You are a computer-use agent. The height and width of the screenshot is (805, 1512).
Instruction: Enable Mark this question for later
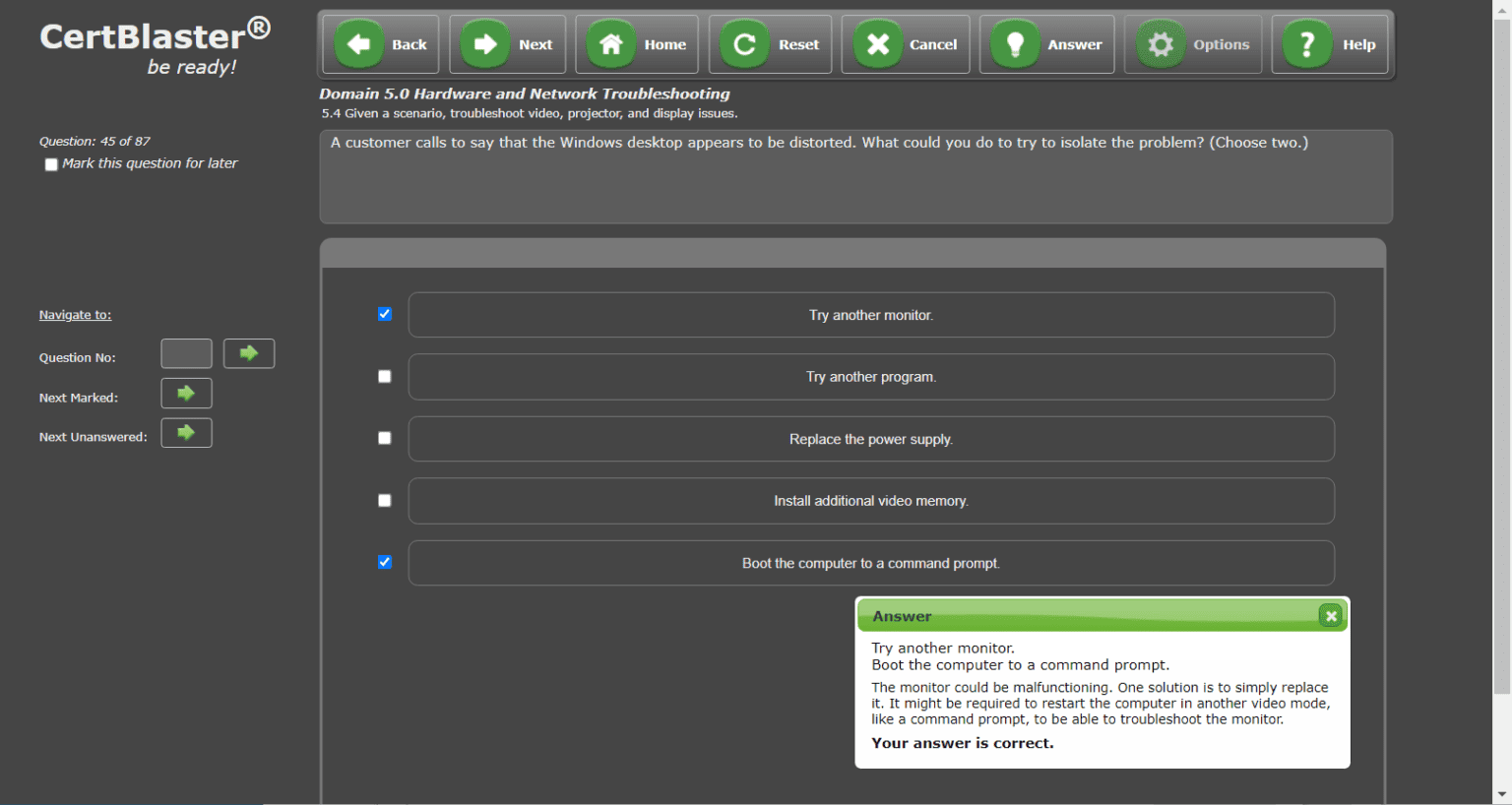click(x=51, y=163)
